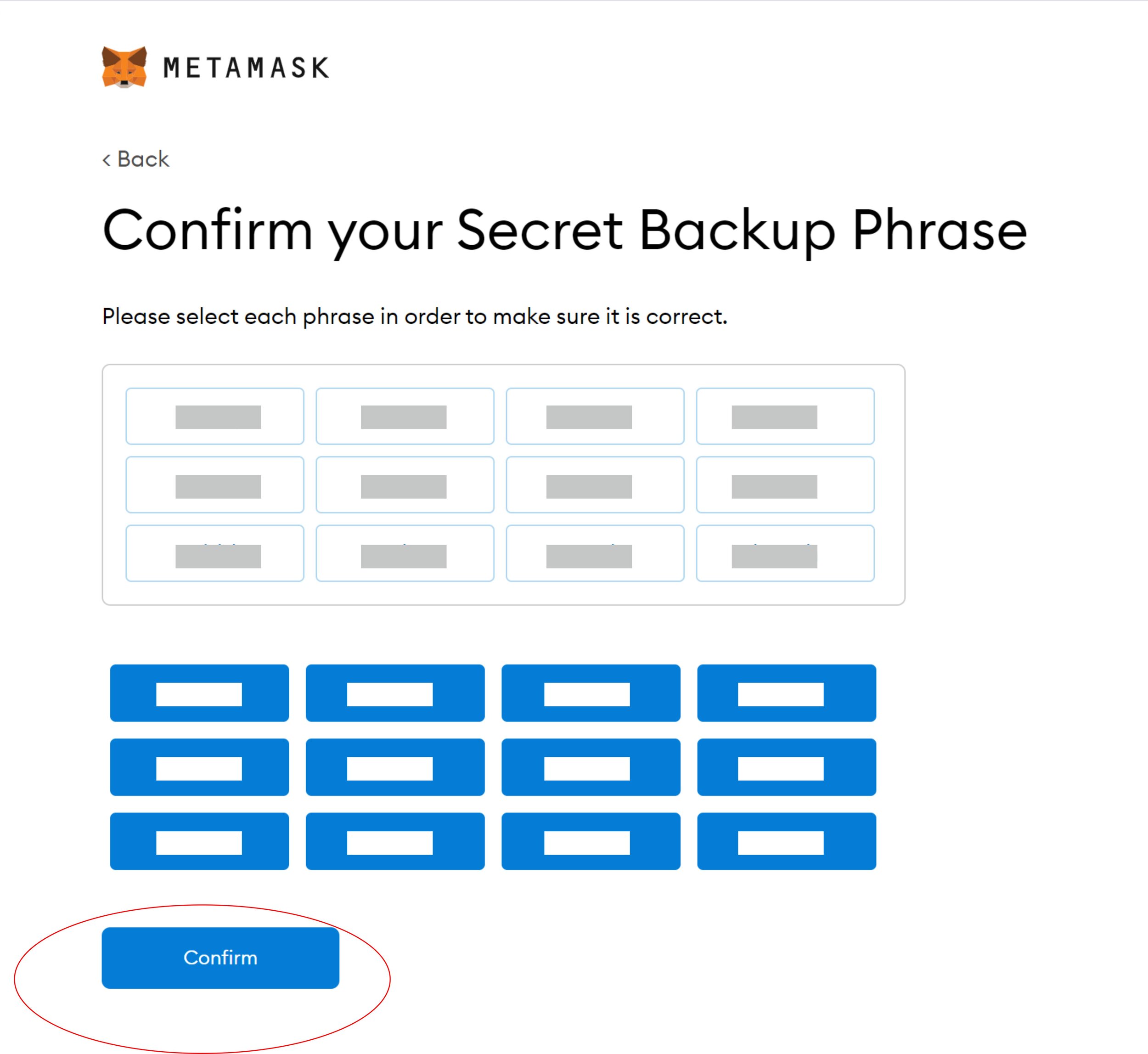Click the last top-row slot in the phrase box
This screenshot has height=1054, width=1148.
[x=785, y=417]
